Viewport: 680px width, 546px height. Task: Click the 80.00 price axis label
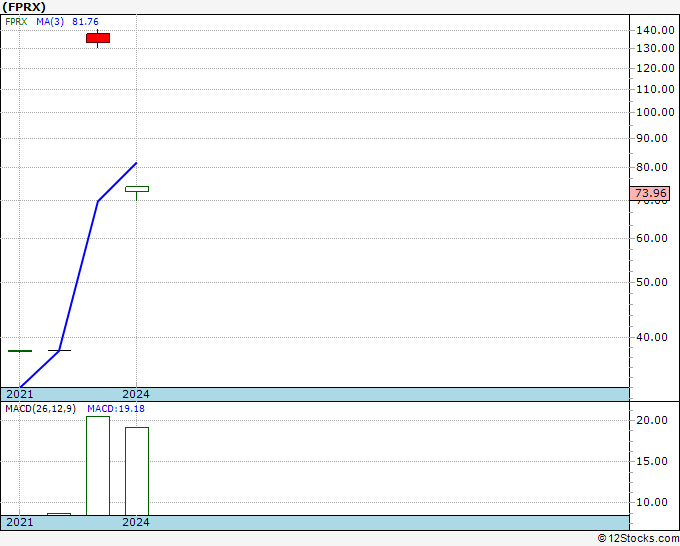652,167
